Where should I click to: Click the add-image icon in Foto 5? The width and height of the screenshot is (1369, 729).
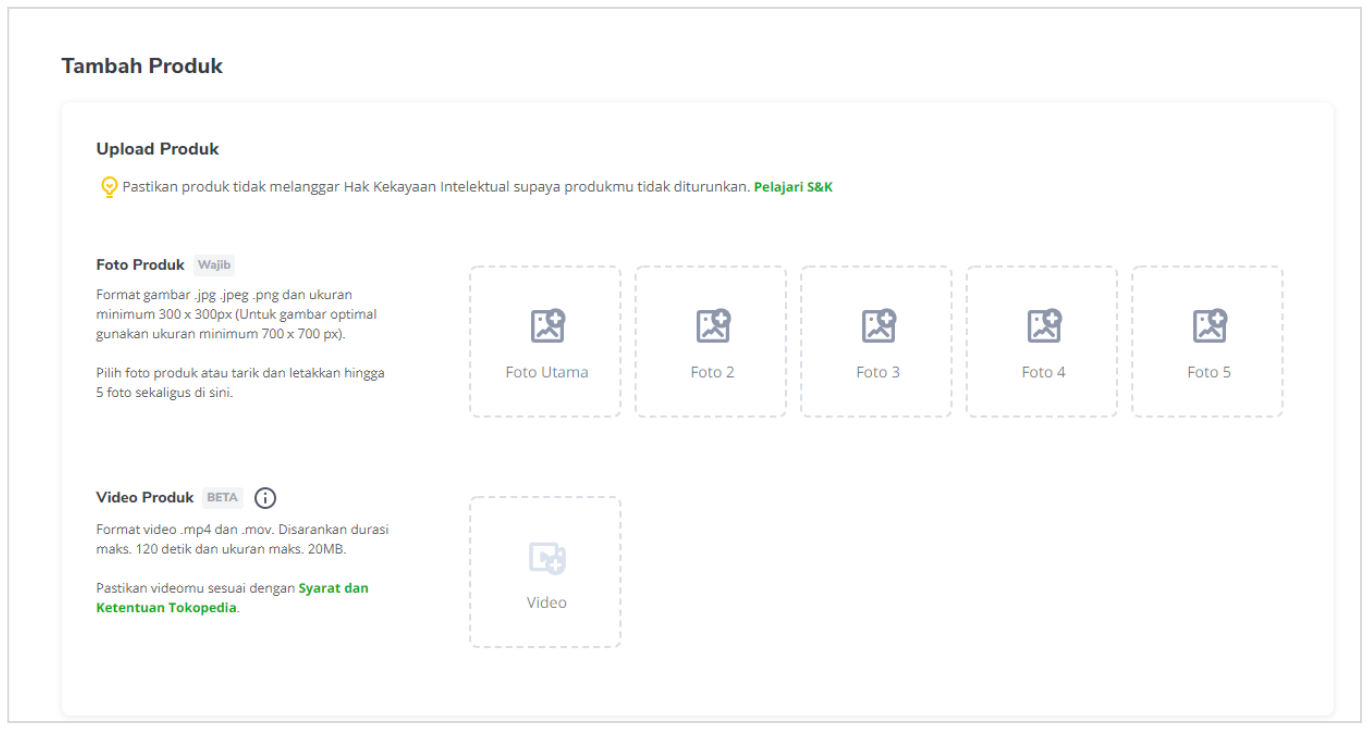tap(1210, 326)
